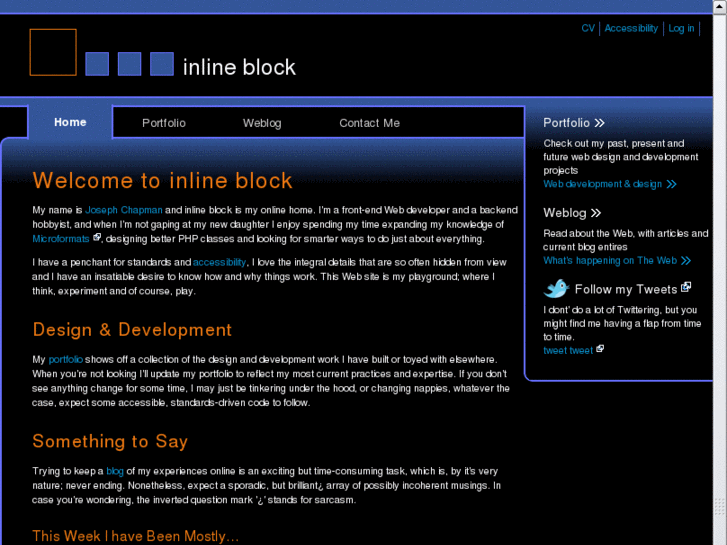Open the Portfolio navigation tab
This screenshot has width=727, height=545.
pos(164,123)
